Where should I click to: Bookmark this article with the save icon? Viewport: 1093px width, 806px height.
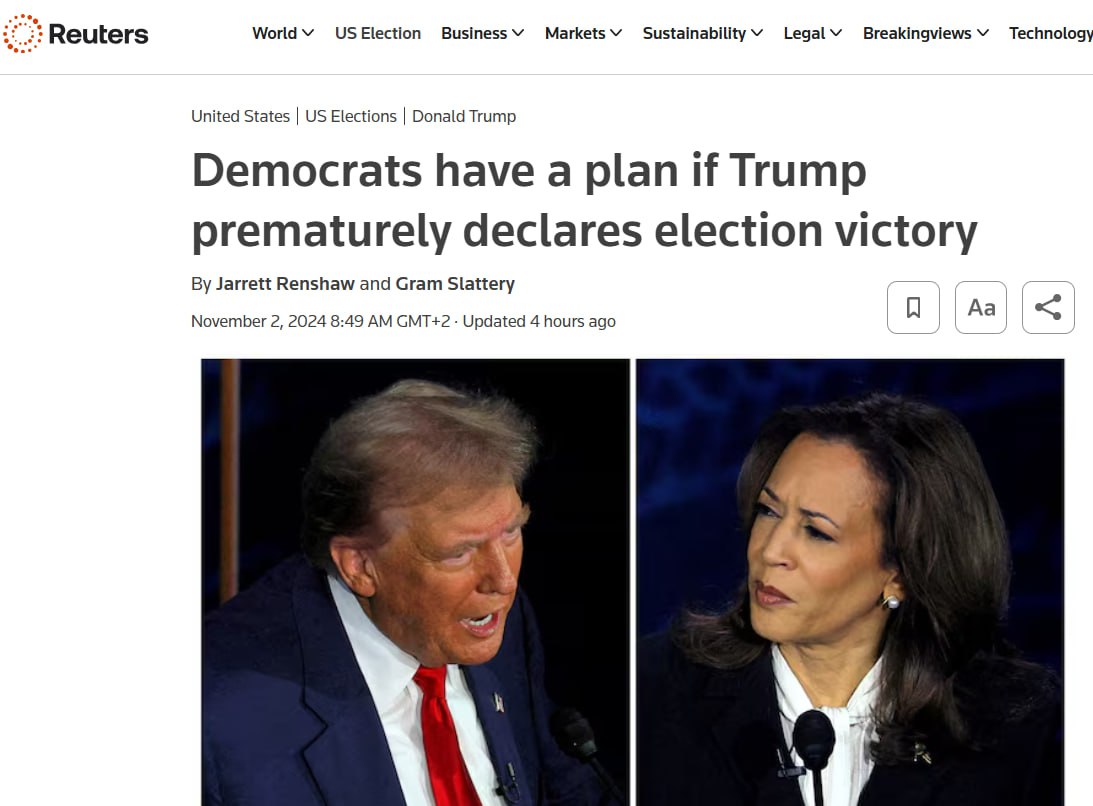point(913,307)
